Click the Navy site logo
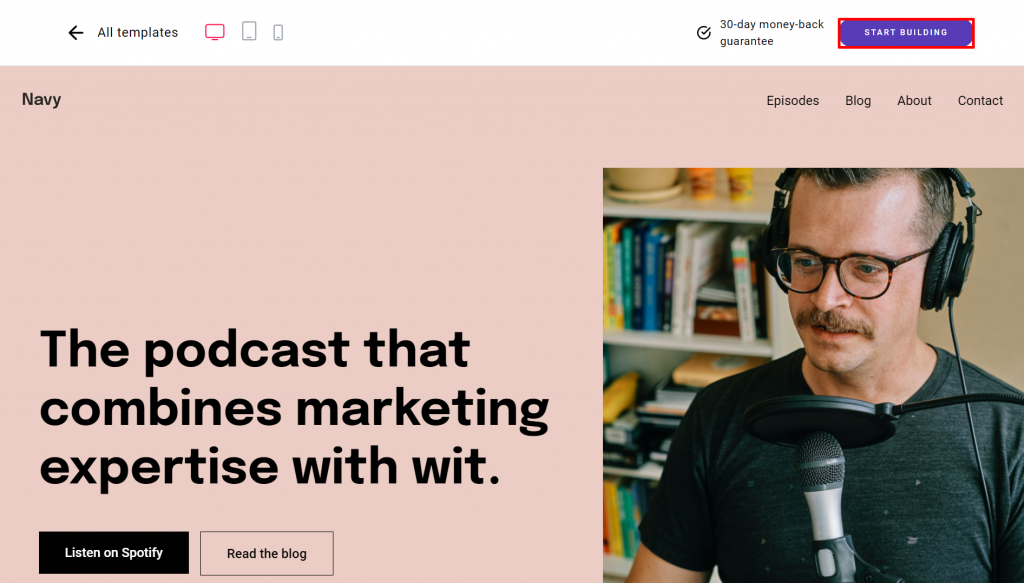The width and height of the screenshot is (1024, 583). (41, 99)
